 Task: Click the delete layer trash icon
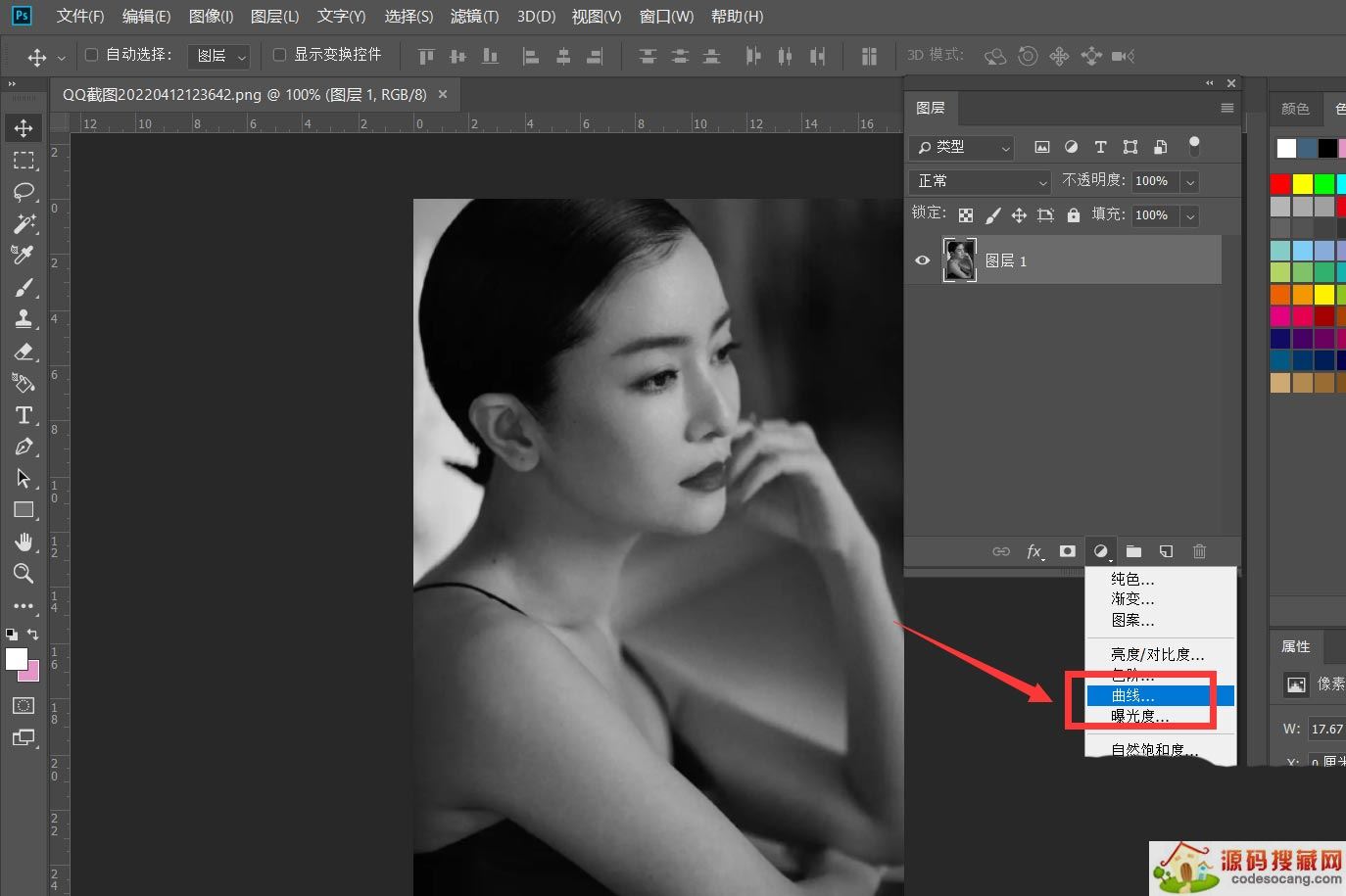1199,551
